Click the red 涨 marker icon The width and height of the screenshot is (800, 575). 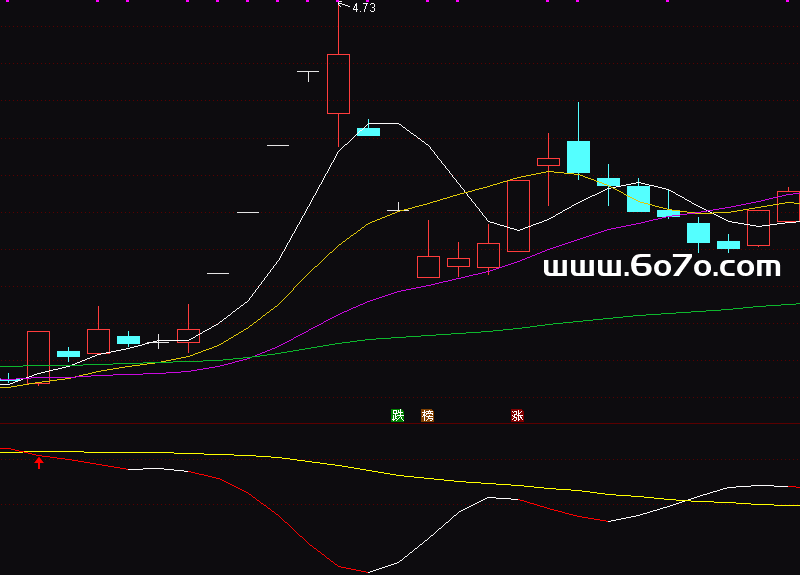(517, 416)
